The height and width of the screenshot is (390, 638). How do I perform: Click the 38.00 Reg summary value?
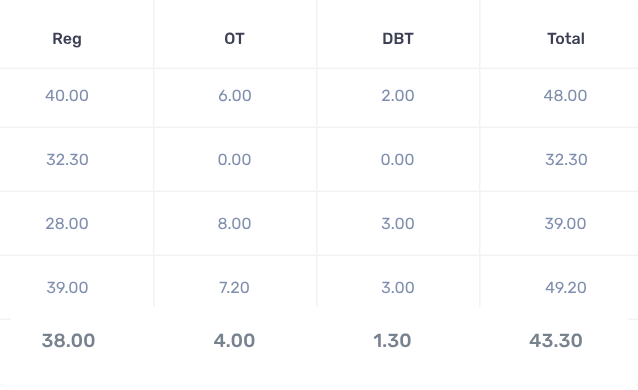pyautogui.click(x=68, y=340)
